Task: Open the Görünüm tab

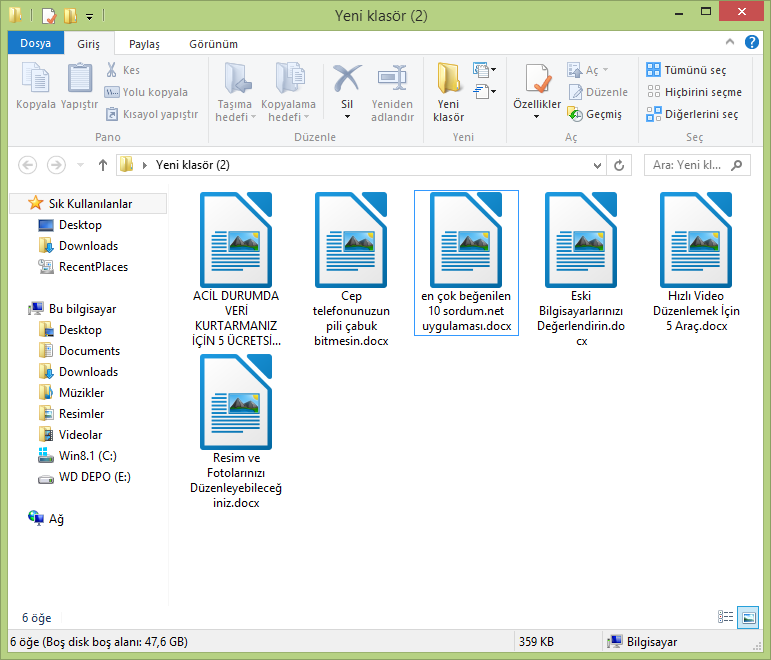Action: (213, 44)
